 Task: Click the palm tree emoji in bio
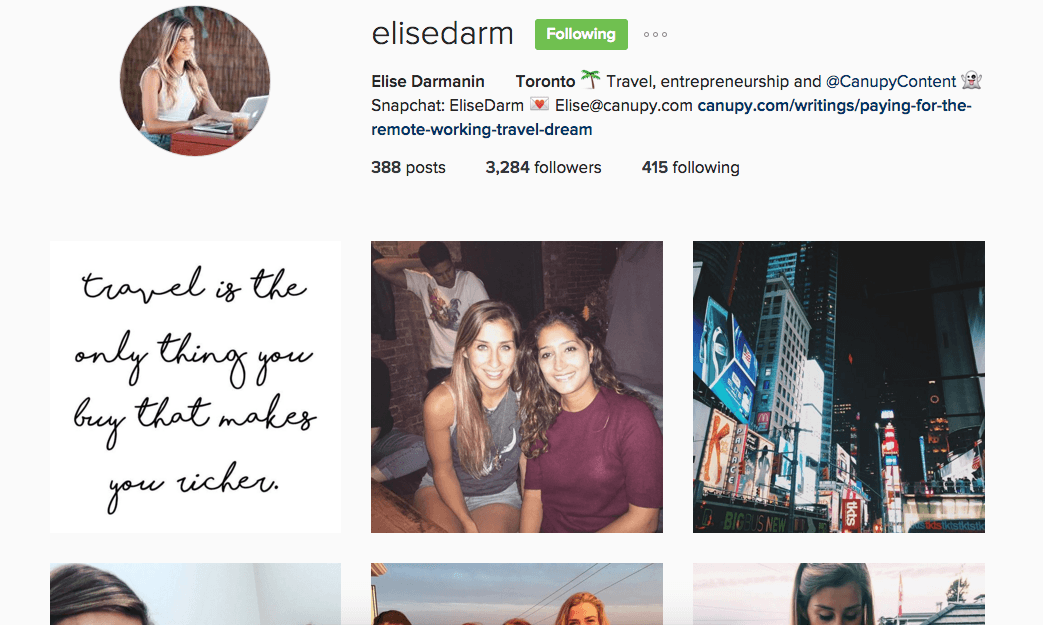(x=590, y=80)
